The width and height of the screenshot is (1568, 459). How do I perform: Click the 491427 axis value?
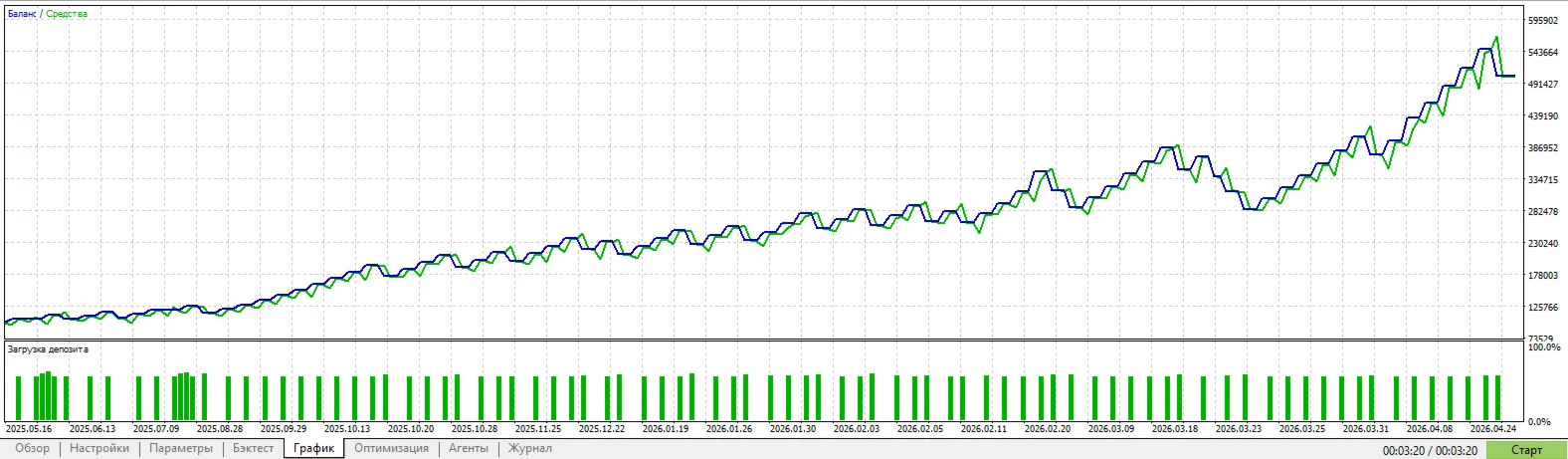click(1543, 85)
